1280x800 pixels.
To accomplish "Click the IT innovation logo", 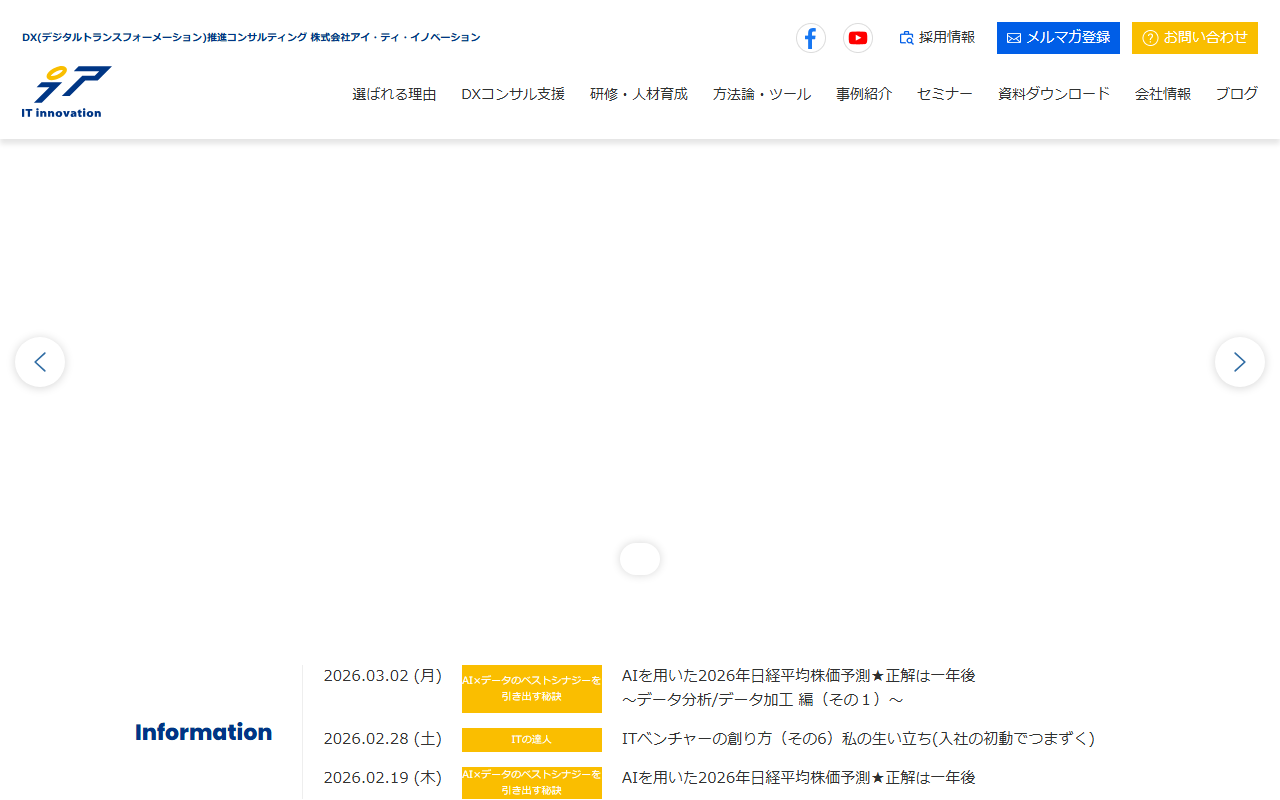I will 66,92.
